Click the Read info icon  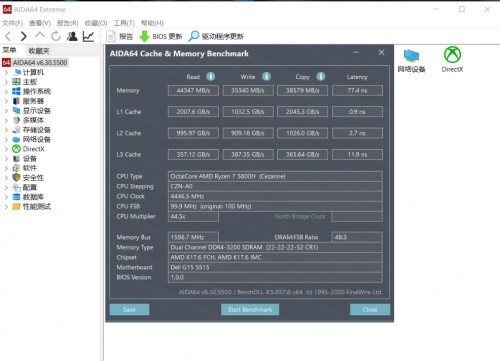coord(211,77)
